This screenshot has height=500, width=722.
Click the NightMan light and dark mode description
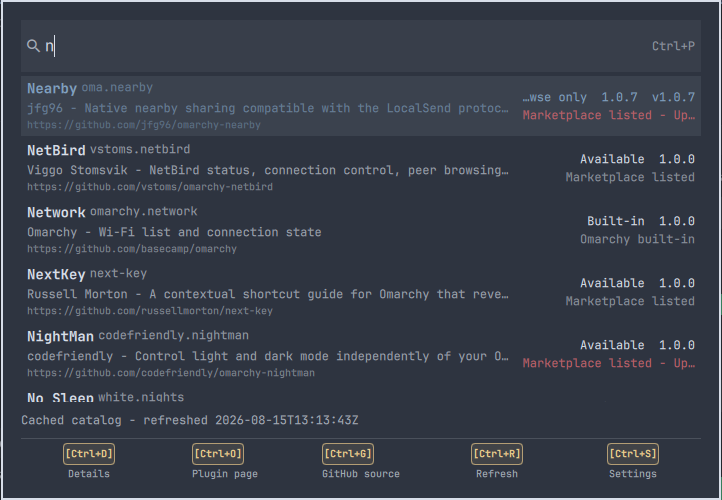(x=268, y=356)
